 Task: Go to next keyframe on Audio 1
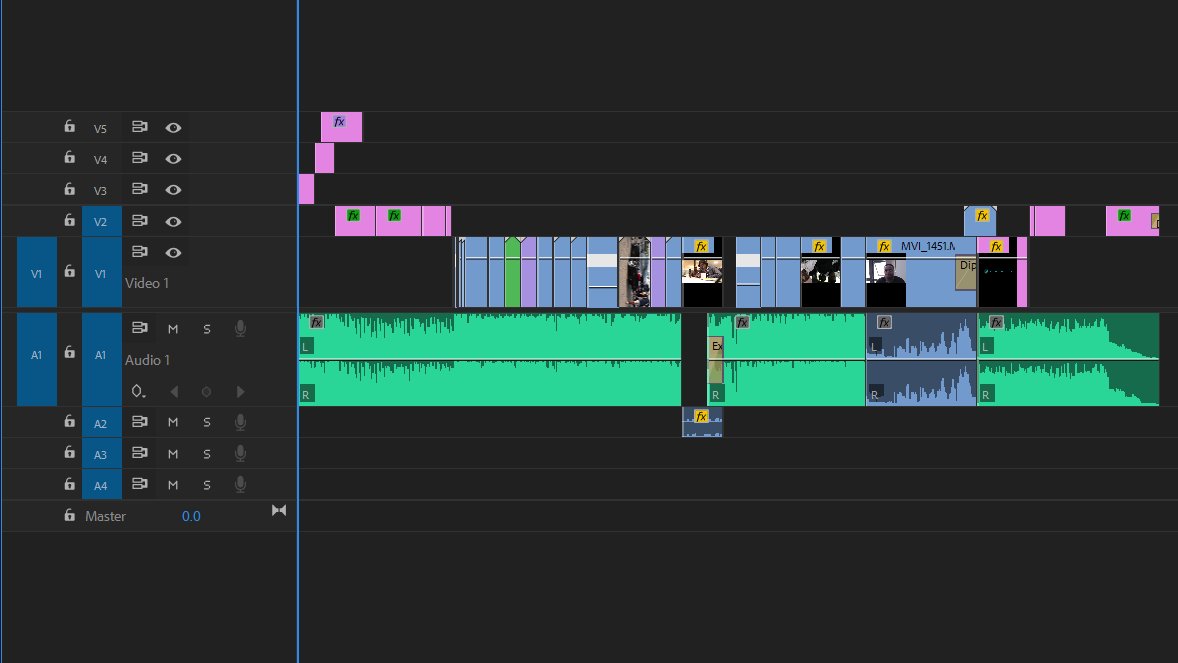240,392
